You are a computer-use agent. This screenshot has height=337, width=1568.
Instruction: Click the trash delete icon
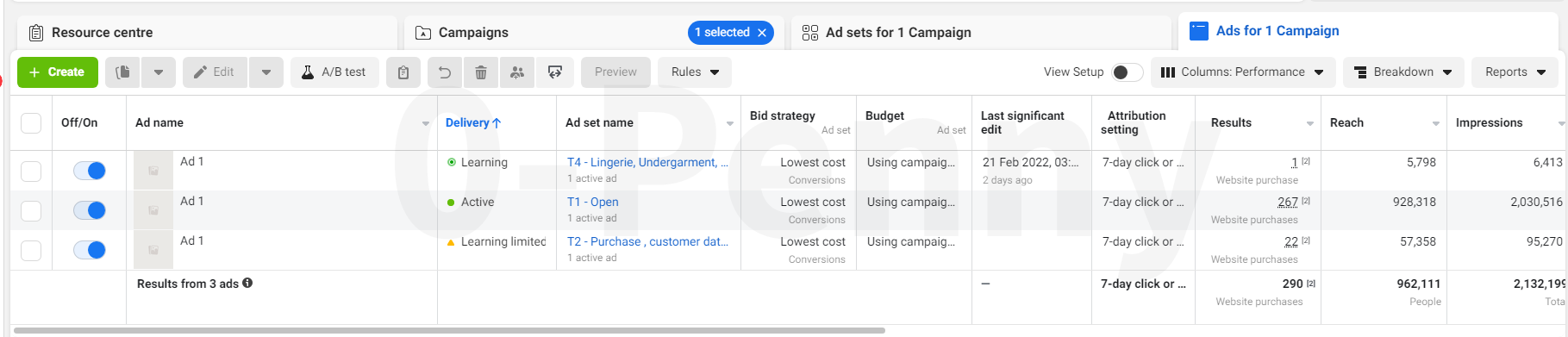(x=481, y=72)
